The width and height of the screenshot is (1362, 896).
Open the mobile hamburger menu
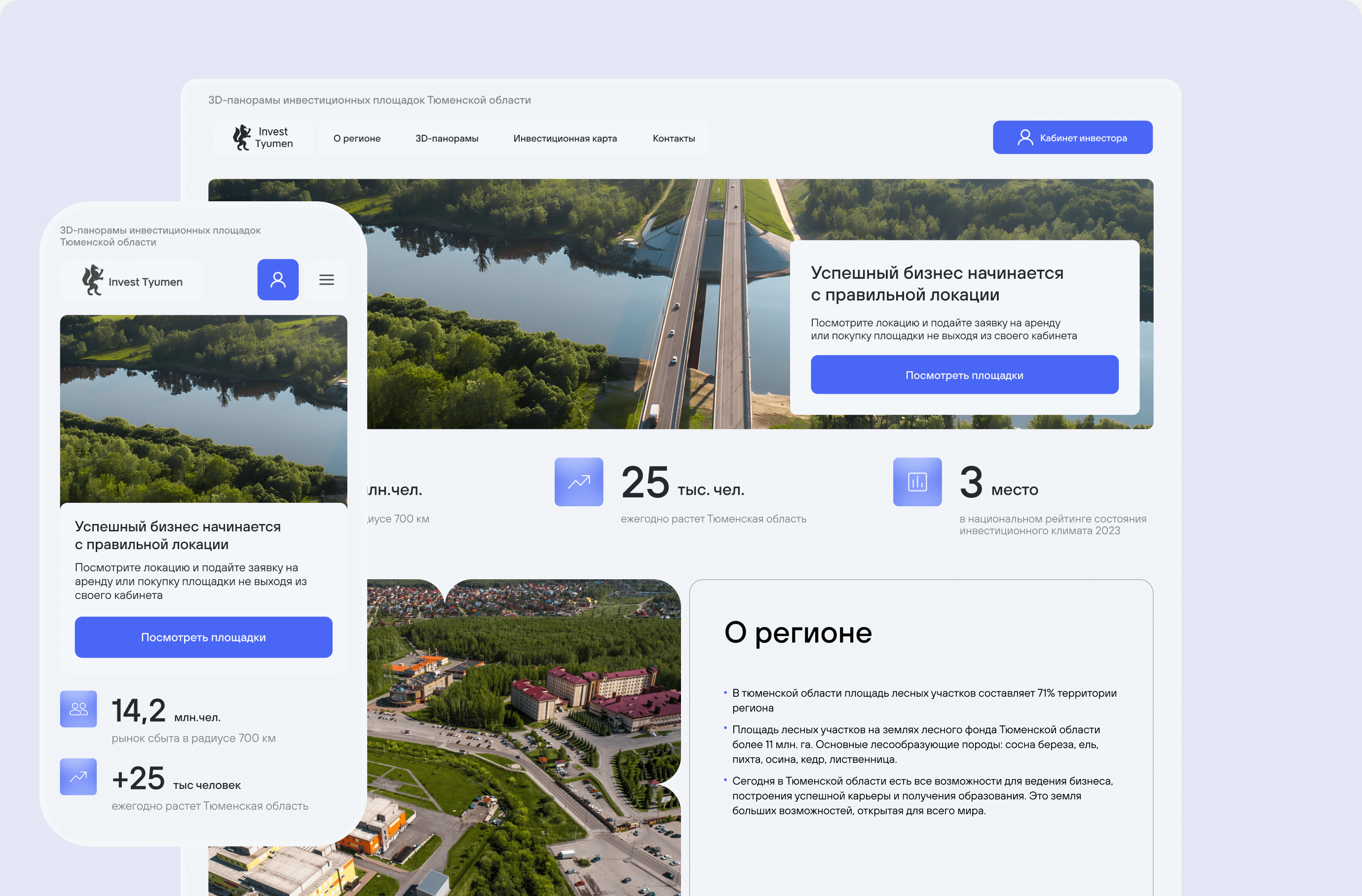point(326,280)
